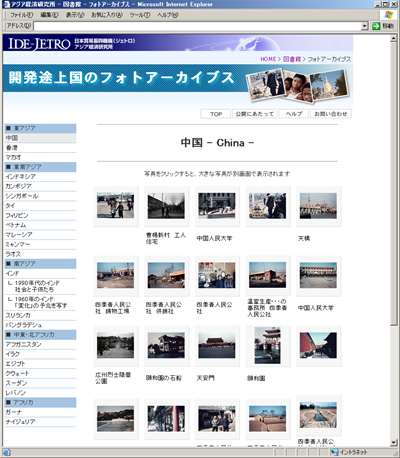Open 1960年のインド sub-item
The width and height of the screenshot is (400, 458).
(x=40, y=302)
